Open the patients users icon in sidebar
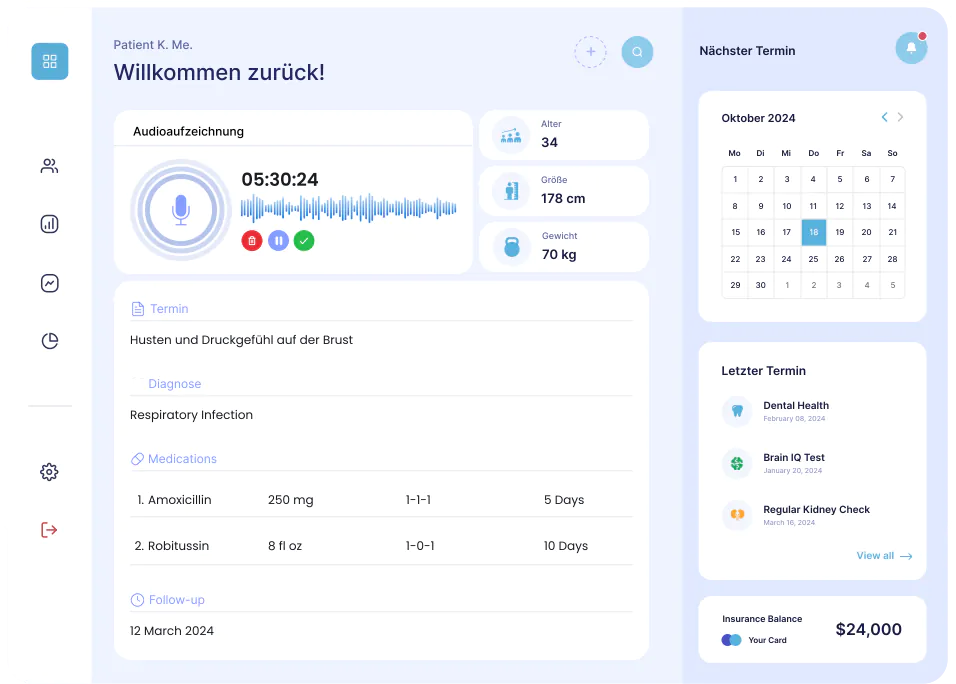This screenshot has height=684, width=956. (50, 167)
